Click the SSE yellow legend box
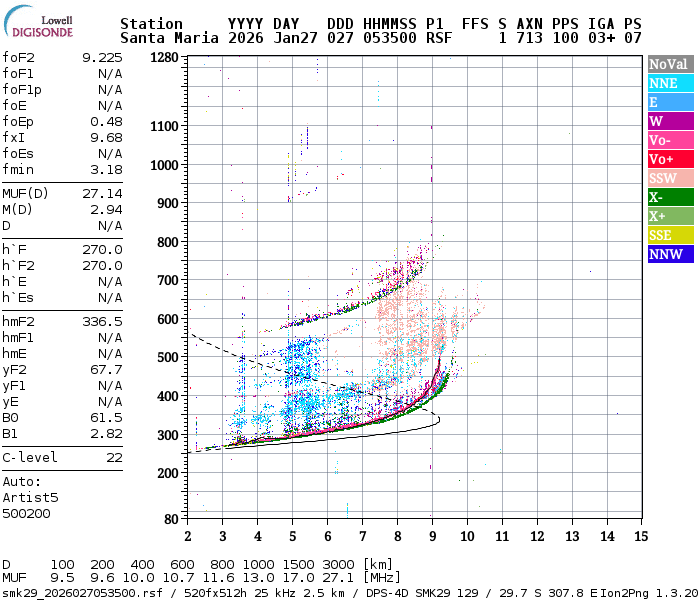Screen dimensions: 700x600 pos(669,235)
